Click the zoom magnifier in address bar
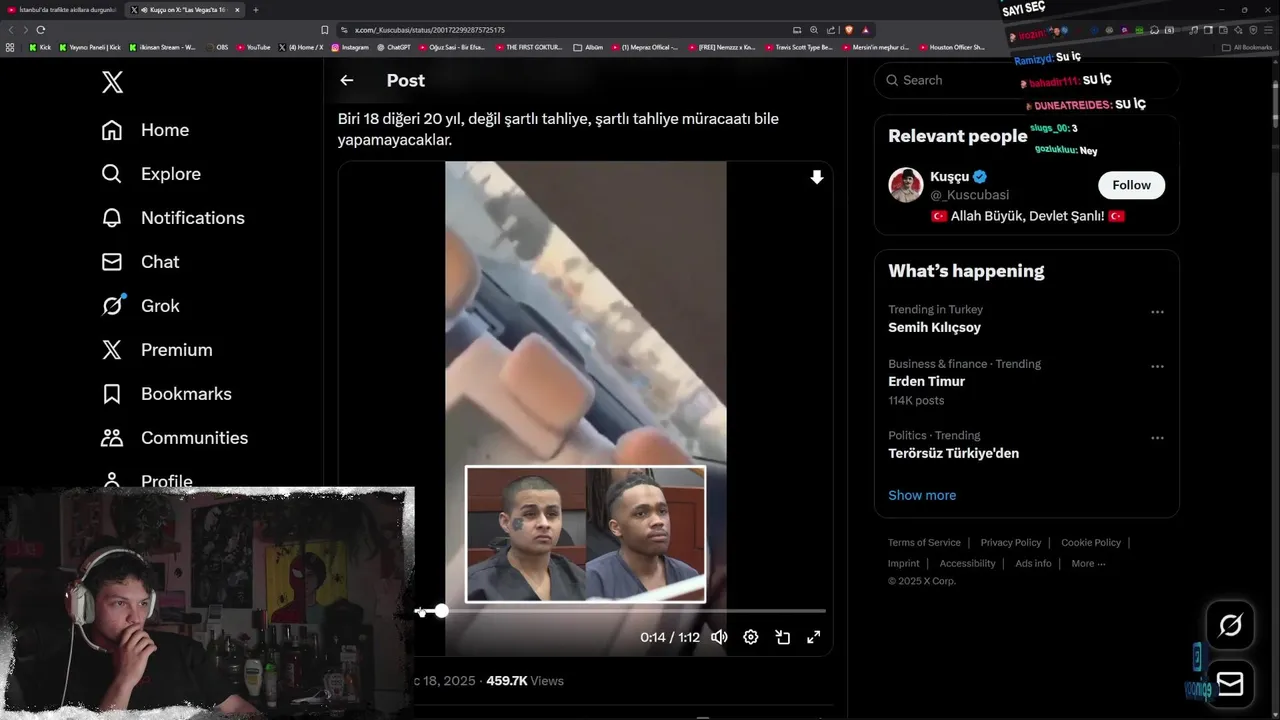 pos(813,30)
